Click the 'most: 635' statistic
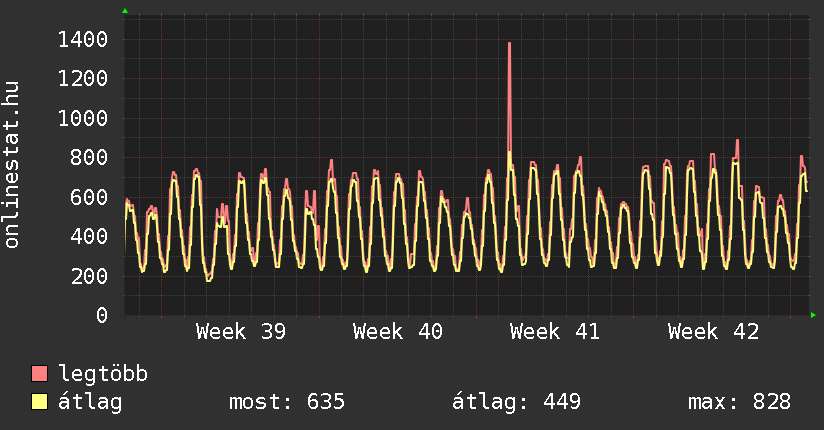The image size is (824, 430). tap(287, 402)
